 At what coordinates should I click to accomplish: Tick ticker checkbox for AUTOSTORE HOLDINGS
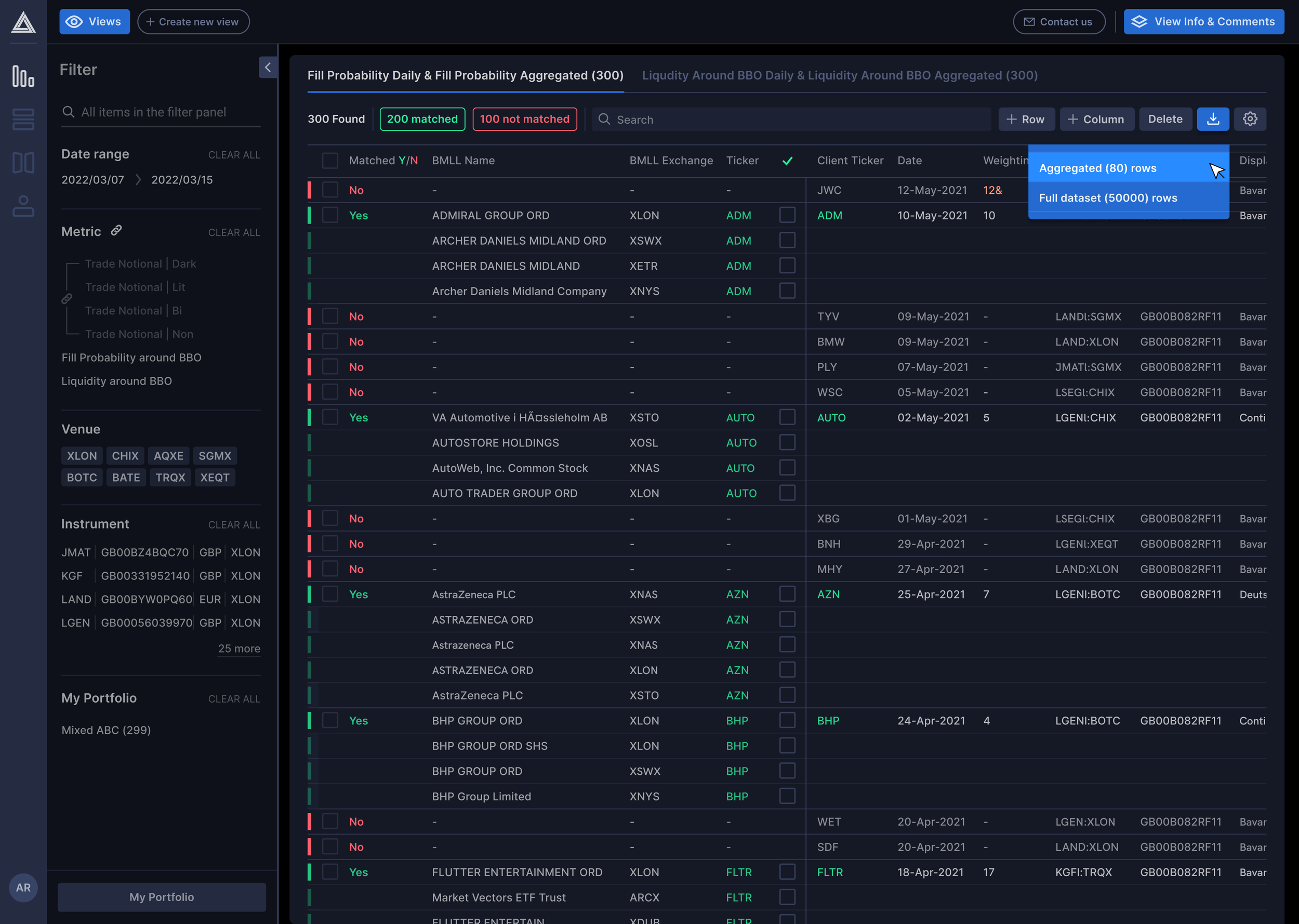pyautogui.click(x=787, y=442)
